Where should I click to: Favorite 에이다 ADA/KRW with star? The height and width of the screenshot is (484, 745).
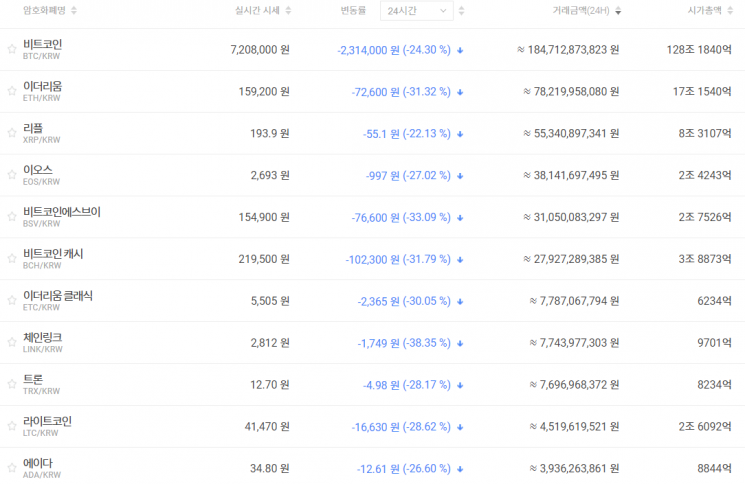pyautogui.click(x=11, y=468)
